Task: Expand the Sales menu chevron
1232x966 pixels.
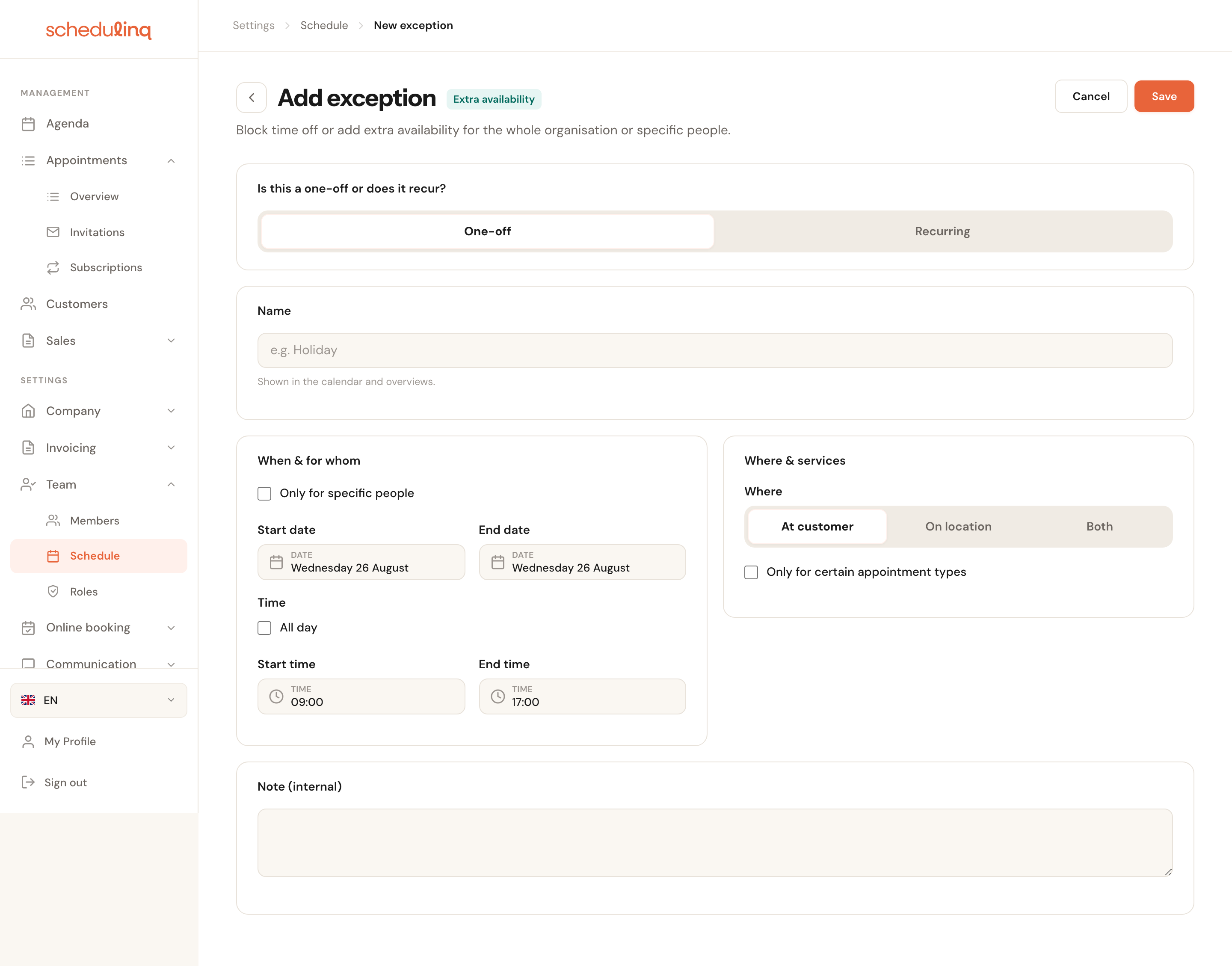Action: pos(171,341)
